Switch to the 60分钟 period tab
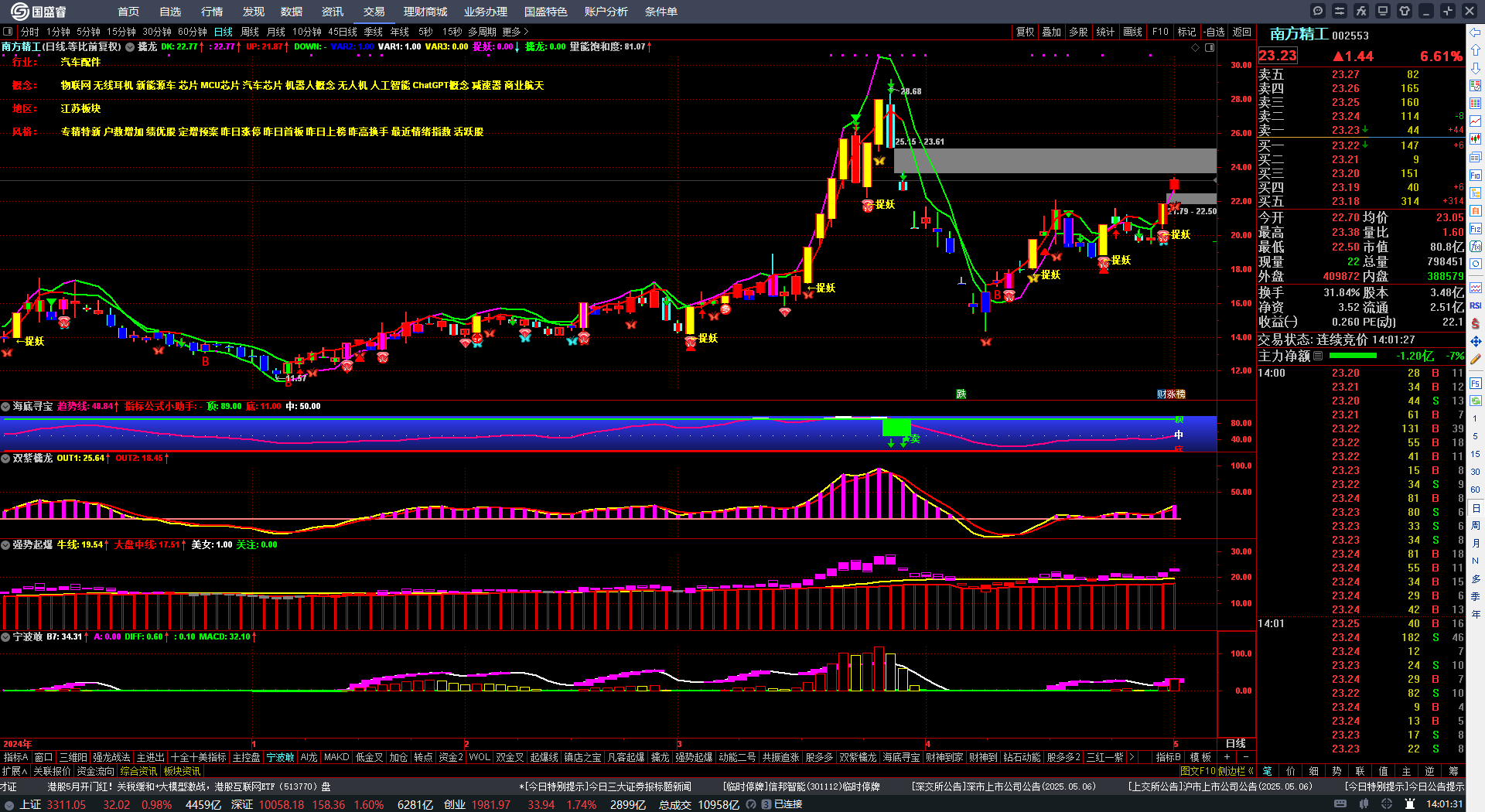Screen dimensions: 1485x812 (x=193, y=32)
